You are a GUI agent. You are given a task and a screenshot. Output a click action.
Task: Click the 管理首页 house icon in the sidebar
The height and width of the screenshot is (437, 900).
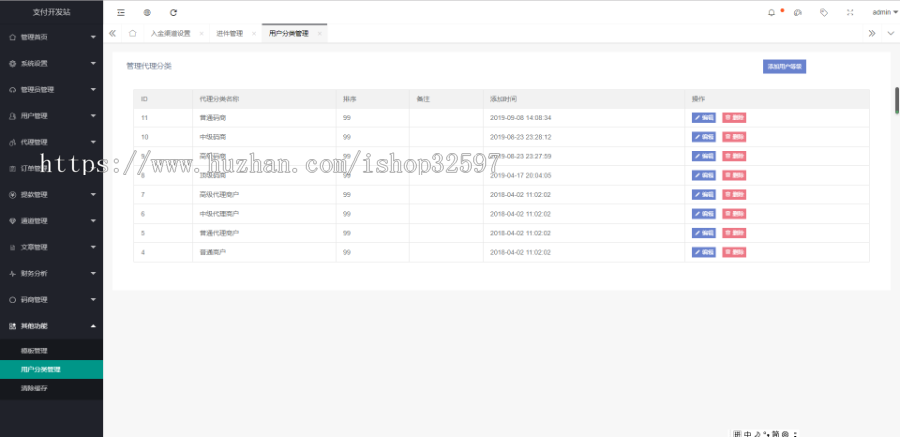[x=13, y=37]
